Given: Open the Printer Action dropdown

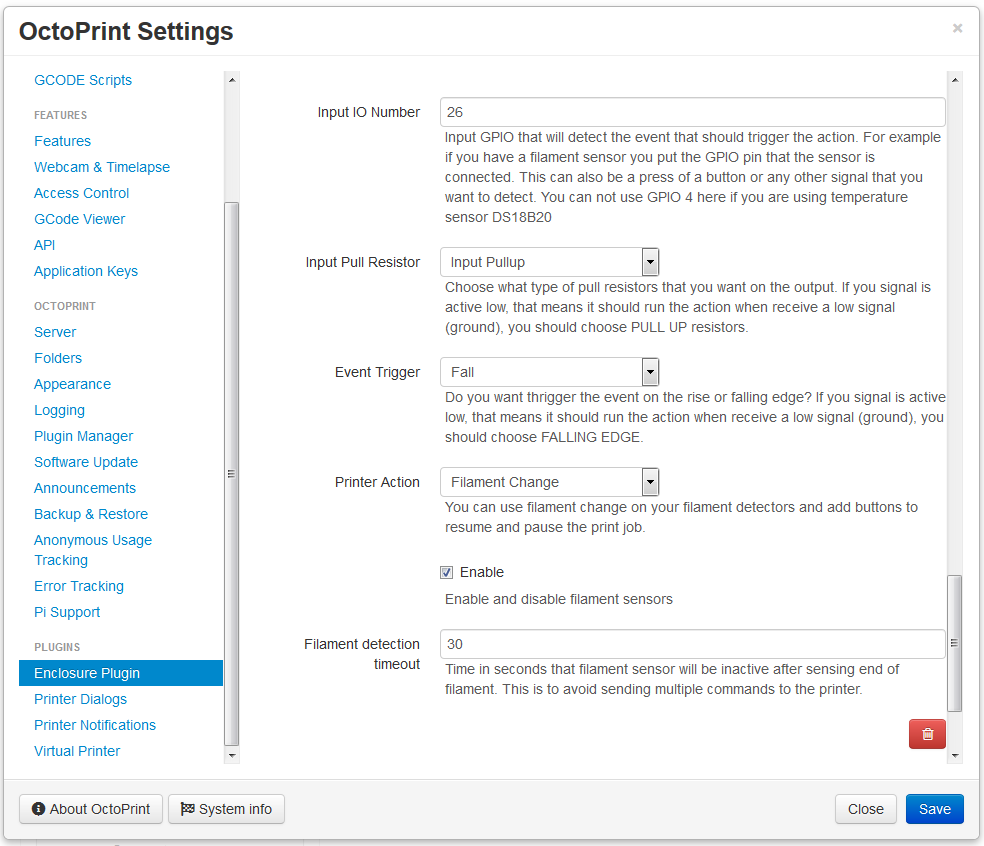Looking at the screenshot, I should [550, 482].
